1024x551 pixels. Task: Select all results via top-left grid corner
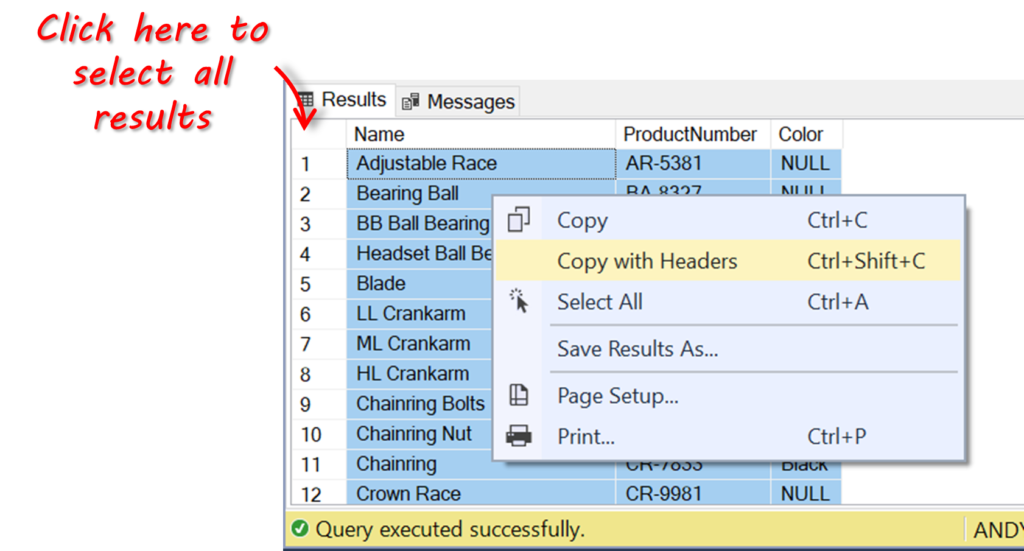(318, 134)
